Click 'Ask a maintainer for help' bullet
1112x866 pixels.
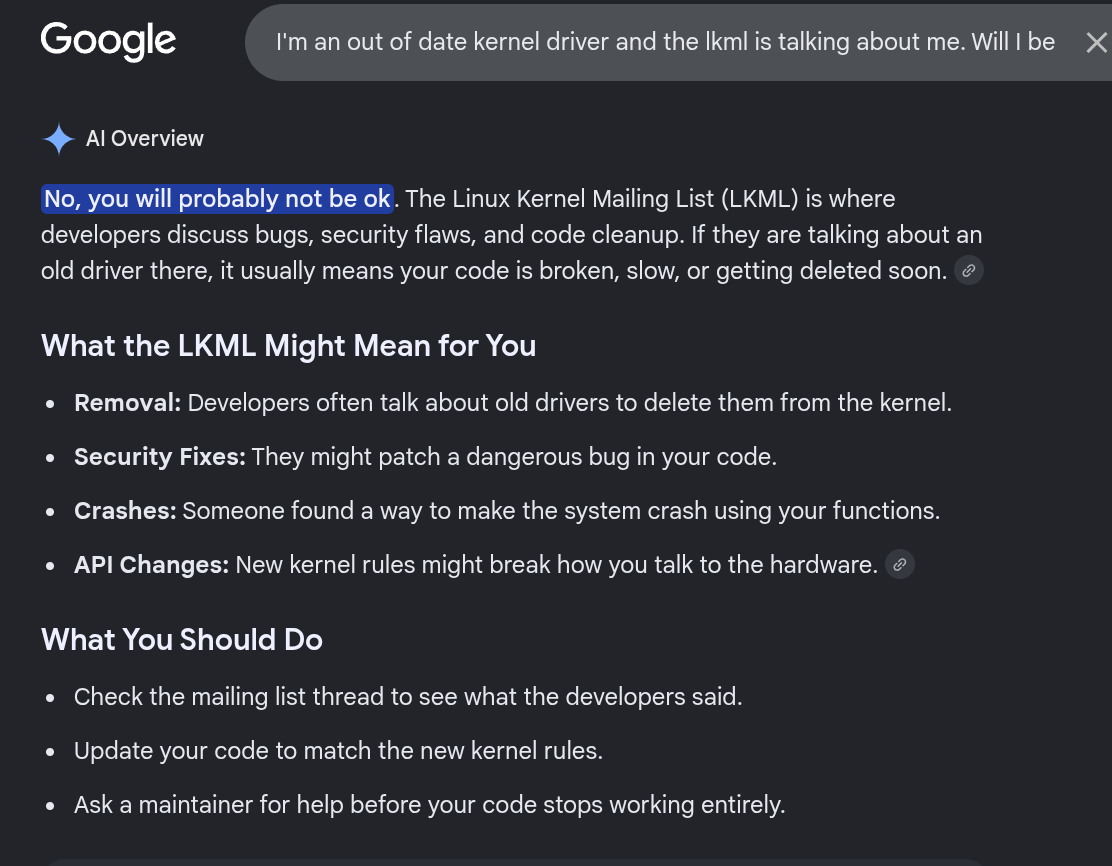coord(430,804)
